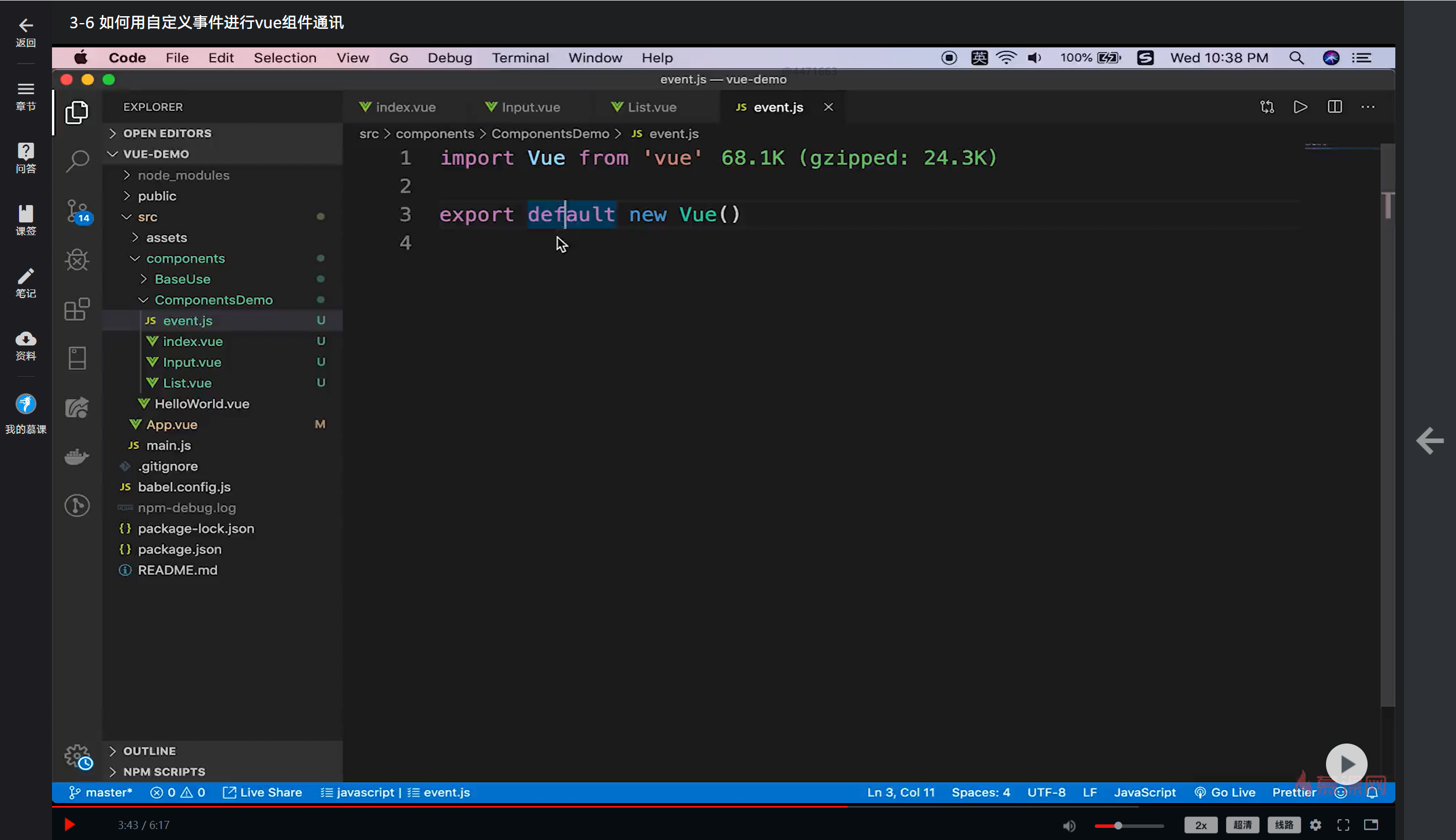Click the open changes compare icon

pyautogui.click(x=1267, y=107)
